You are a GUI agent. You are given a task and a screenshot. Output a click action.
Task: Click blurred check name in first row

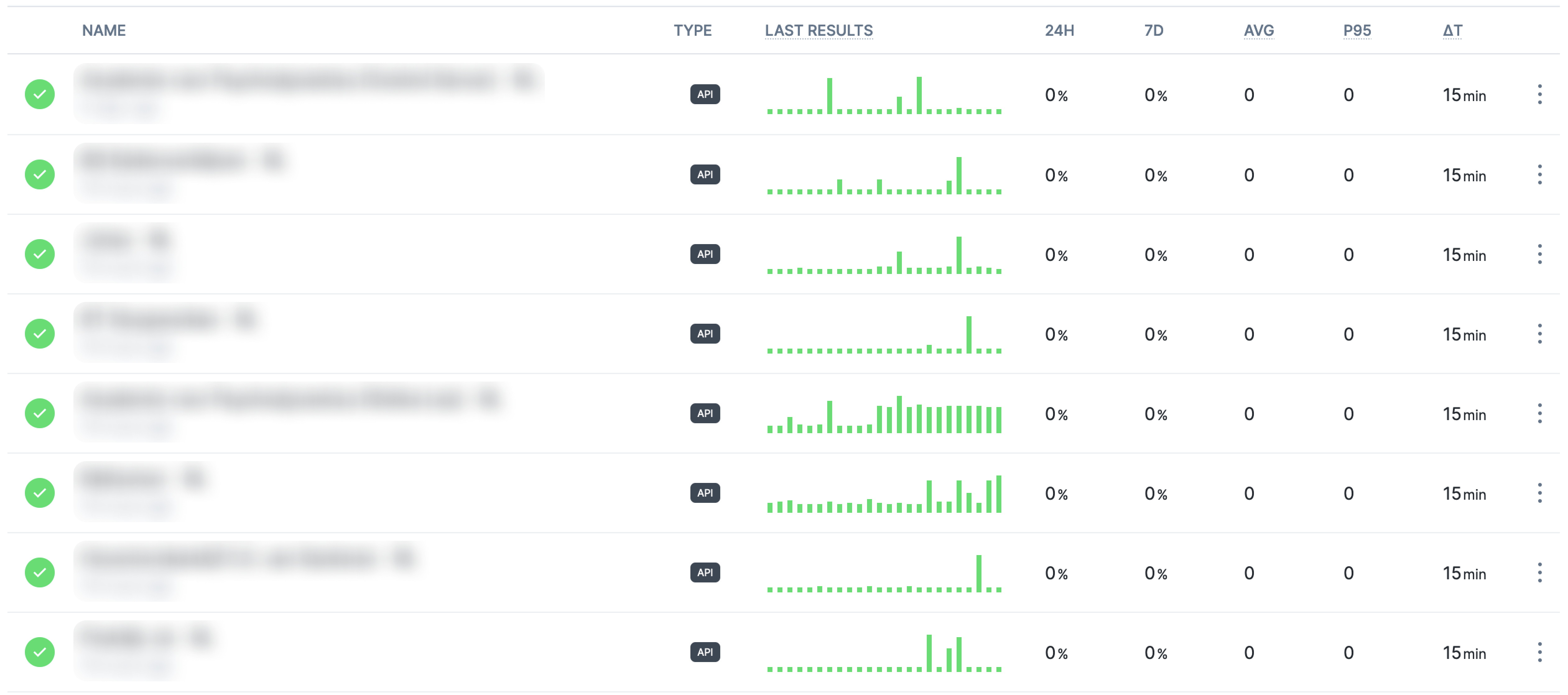click(308, 80)
